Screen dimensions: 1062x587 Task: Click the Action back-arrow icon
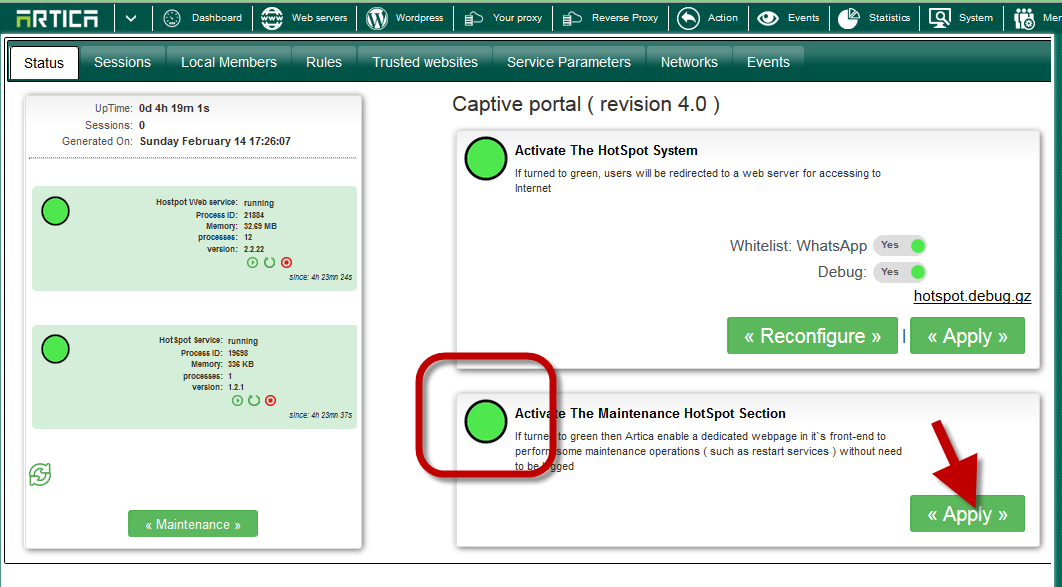(688, 18)
